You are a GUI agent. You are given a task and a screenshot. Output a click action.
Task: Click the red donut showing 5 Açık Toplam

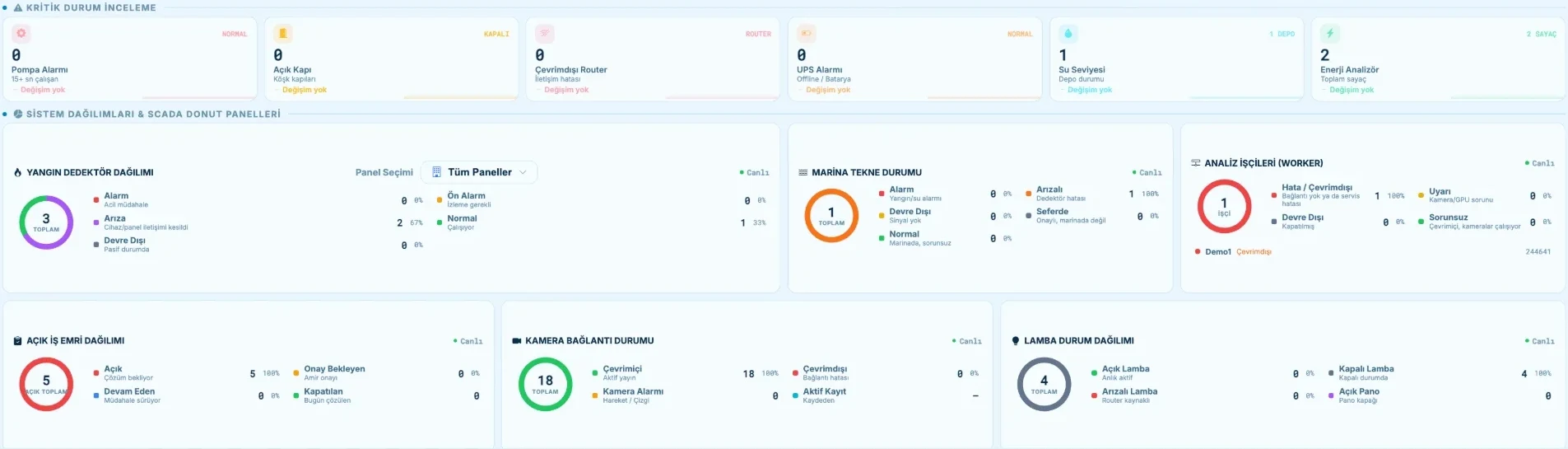click(46, 384)
